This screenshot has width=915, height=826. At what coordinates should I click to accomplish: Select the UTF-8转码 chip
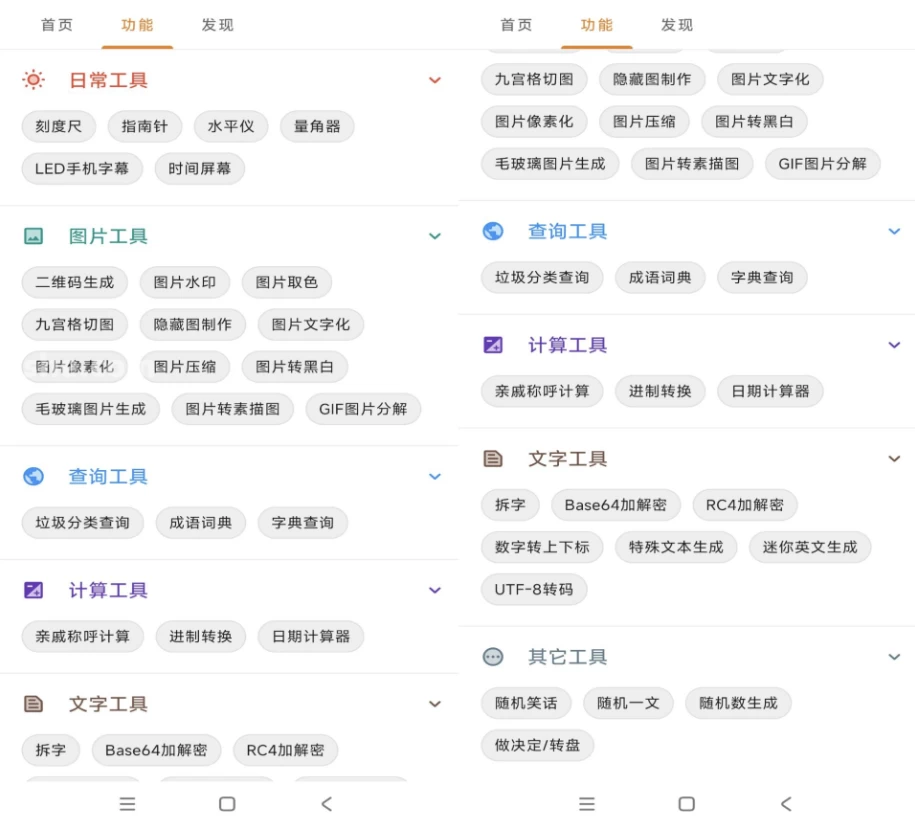tap(534, 589)
